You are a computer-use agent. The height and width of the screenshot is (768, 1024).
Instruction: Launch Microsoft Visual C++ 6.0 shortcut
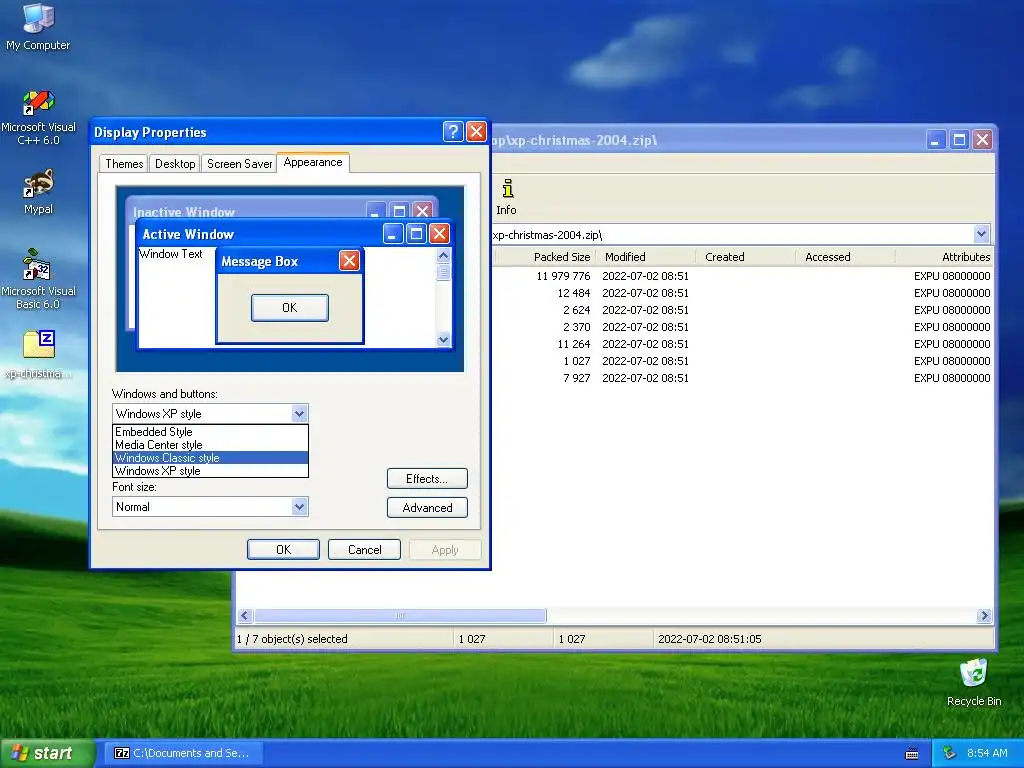click(x=38, y=118)
